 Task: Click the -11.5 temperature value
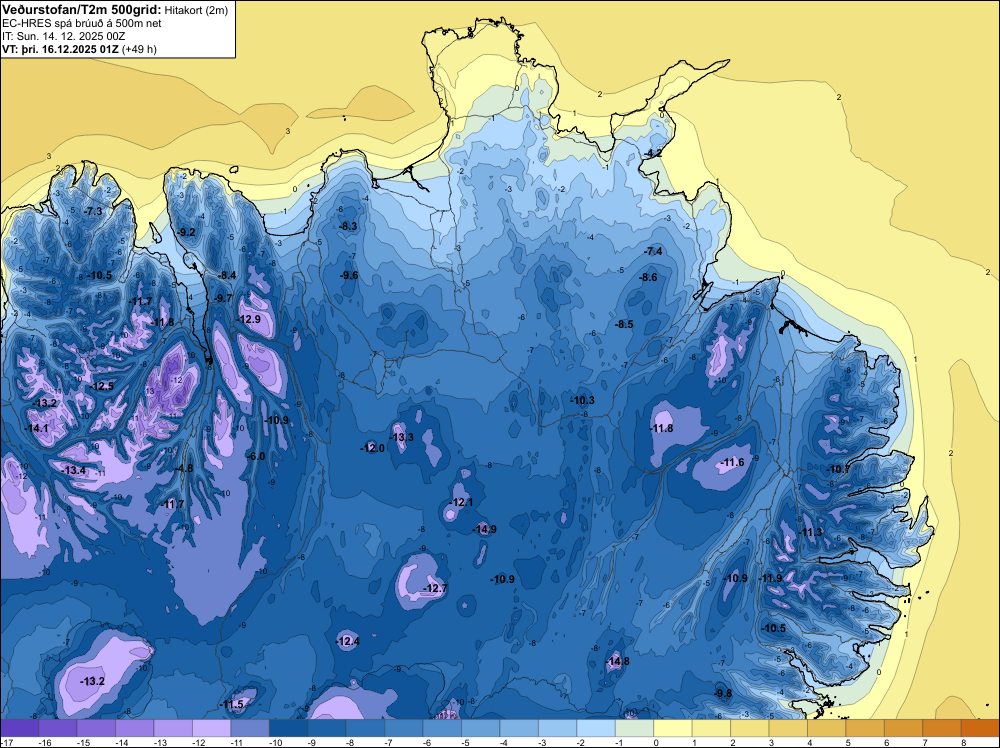232,705
